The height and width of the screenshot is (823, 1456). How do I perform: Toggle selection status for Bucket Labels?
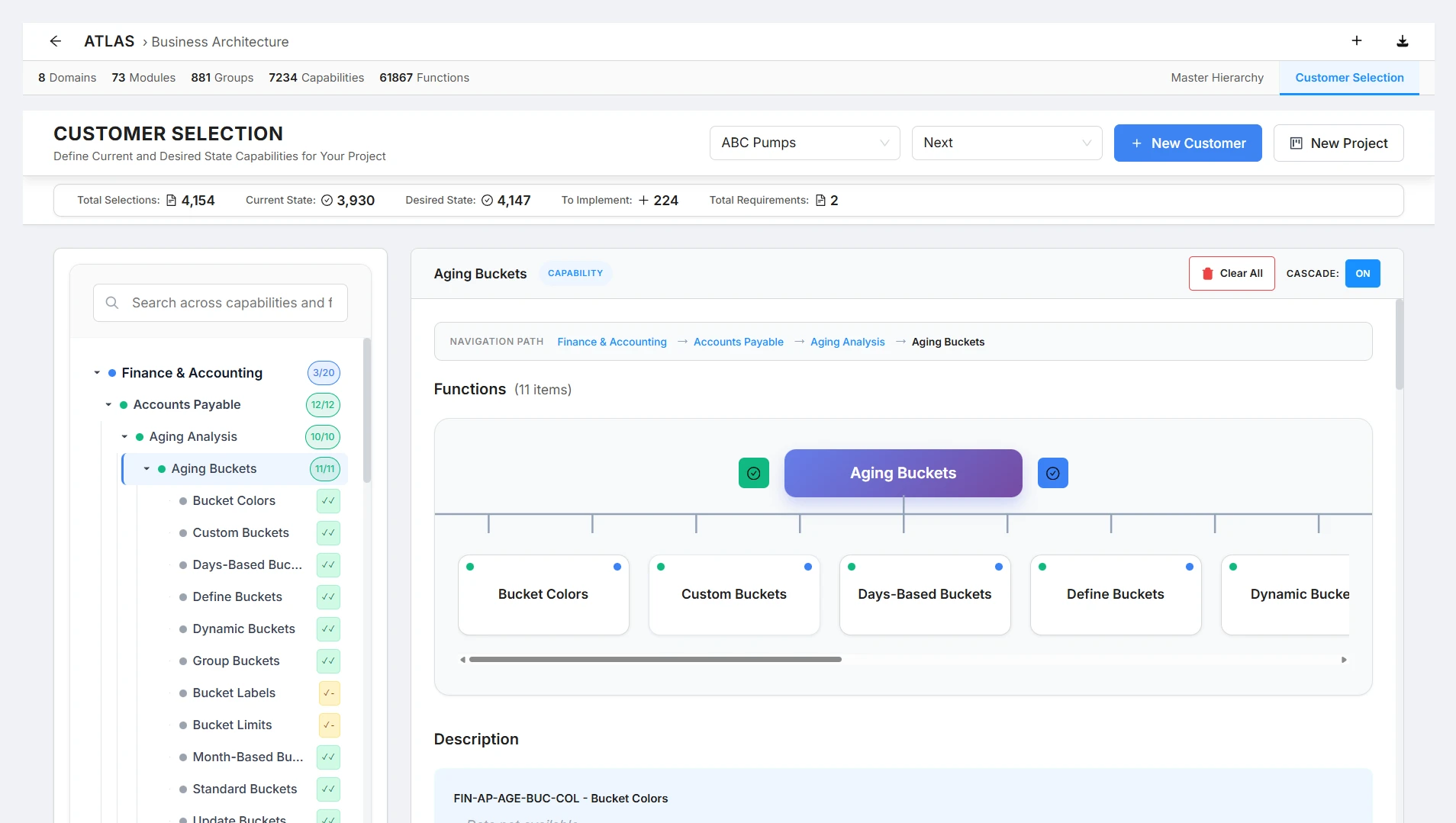pyautogui.click(x=329, y=693)
